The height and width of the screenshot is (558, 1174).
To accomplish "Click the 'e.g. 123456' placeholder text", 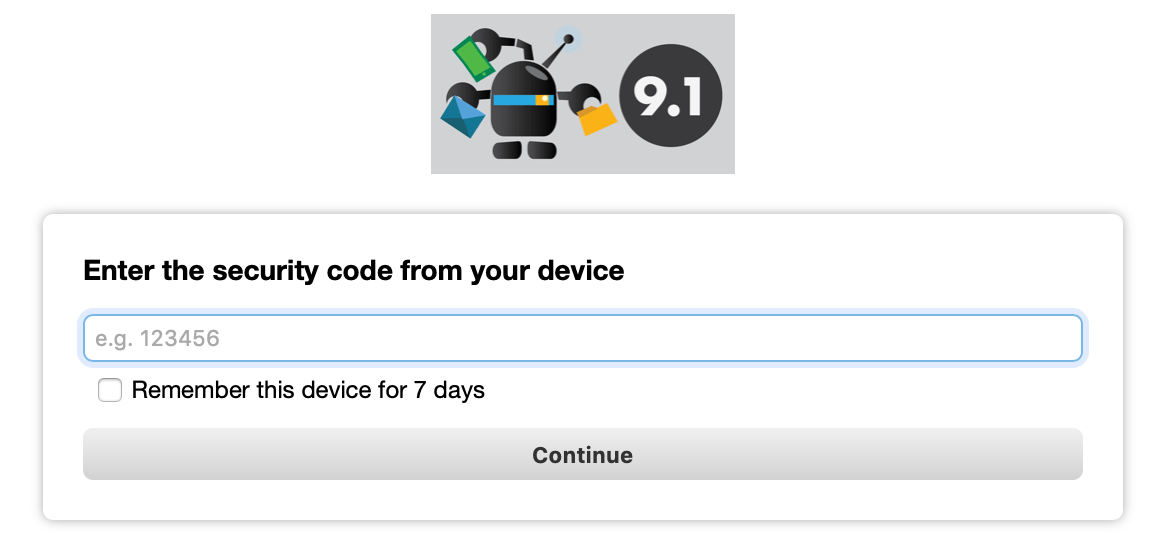I will tap(157, 339).
